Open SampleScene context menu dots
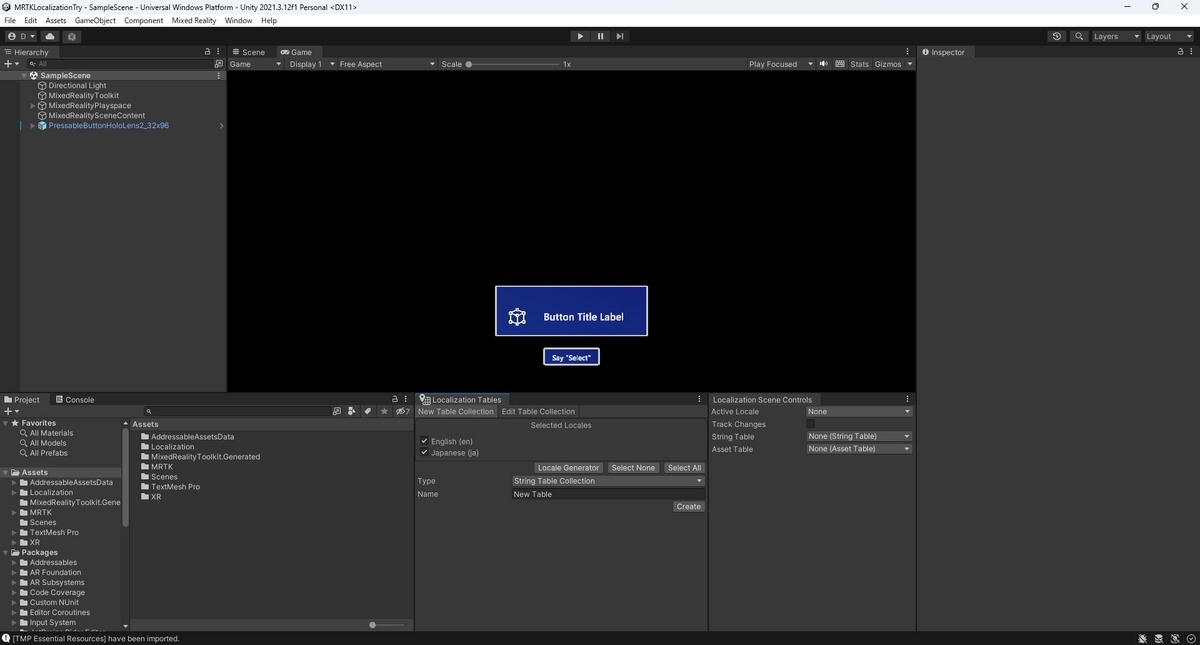 218,75
